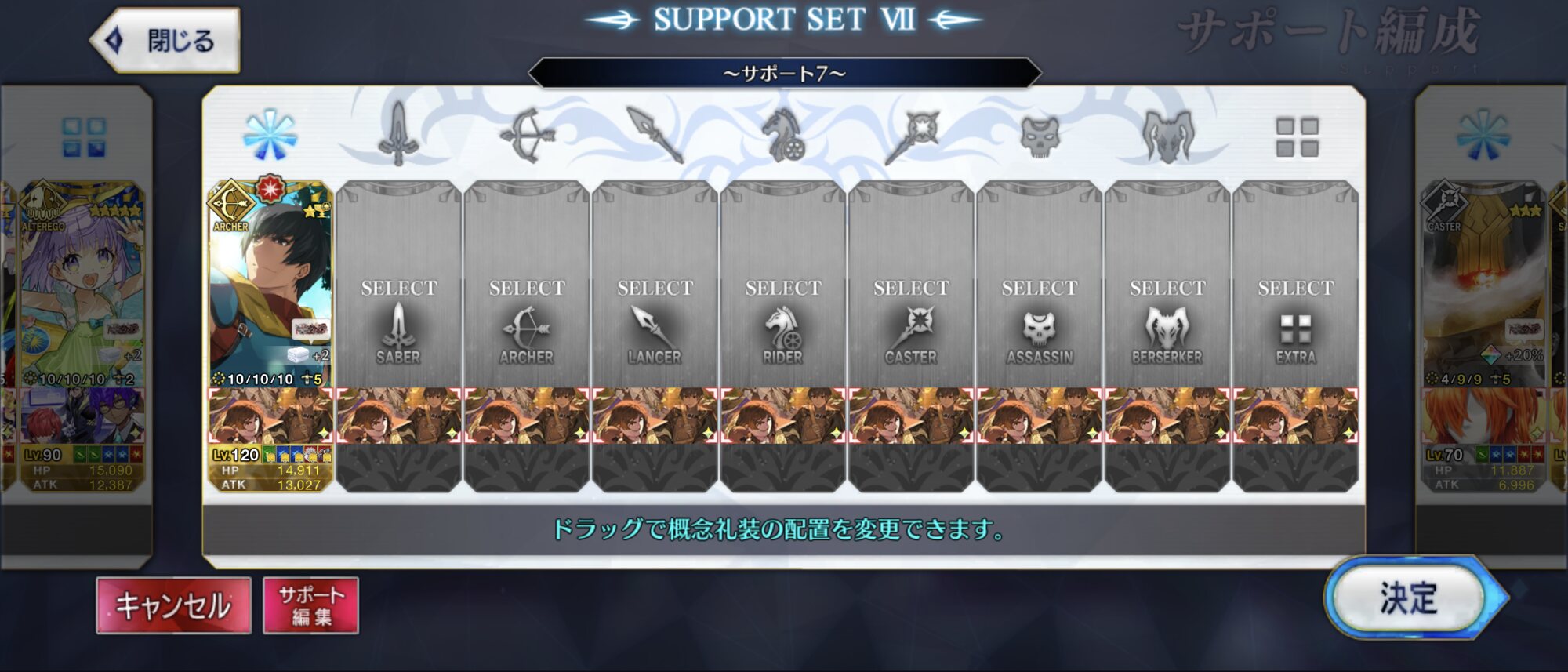Screen dimensions: 1568x672
Task: Click the 閉じる close button
Action: pyautogui.click(x=165, y=40)
